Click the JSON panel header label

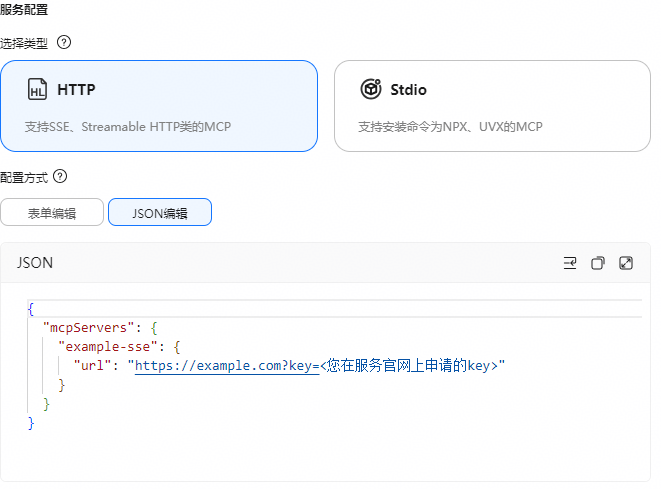(x=35, y=263)
